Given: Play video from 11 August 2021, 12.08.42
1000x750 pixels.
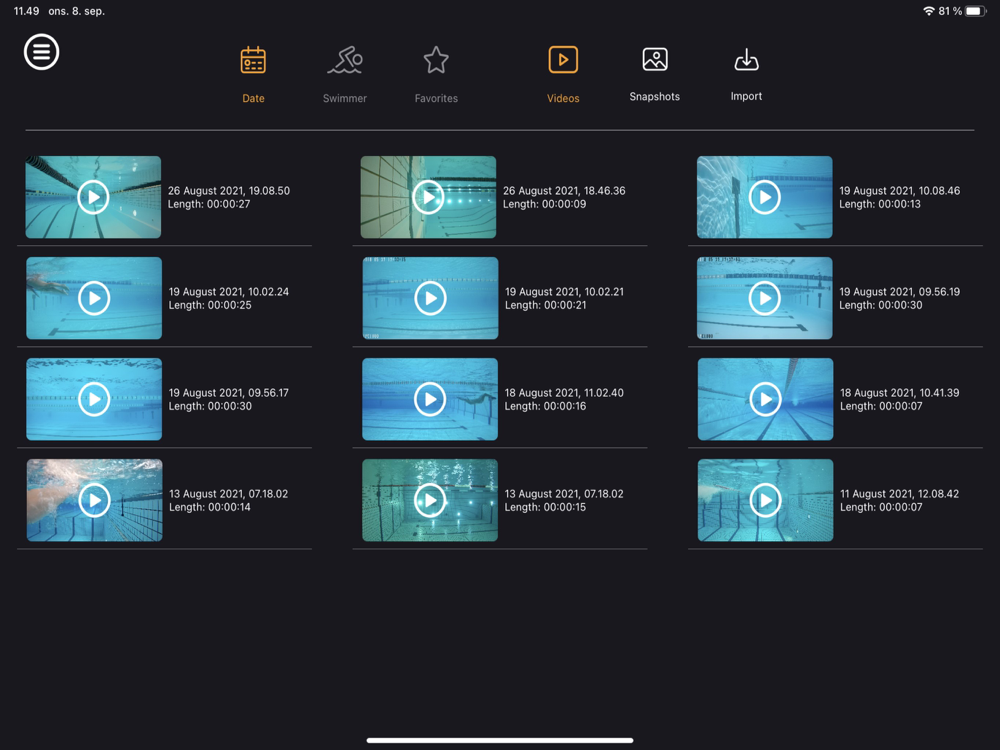Looking at the screenshot, I should 765,500.
